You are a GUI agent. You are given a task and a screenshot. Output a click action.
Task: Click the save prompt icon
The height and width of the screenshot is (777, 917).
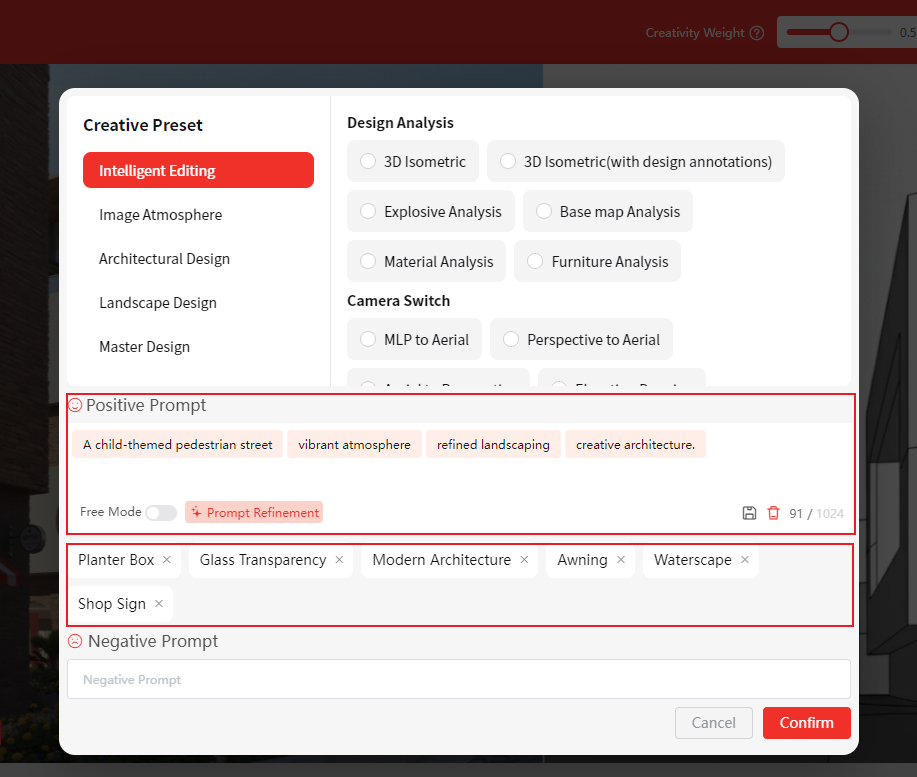(x=749, y=513)
